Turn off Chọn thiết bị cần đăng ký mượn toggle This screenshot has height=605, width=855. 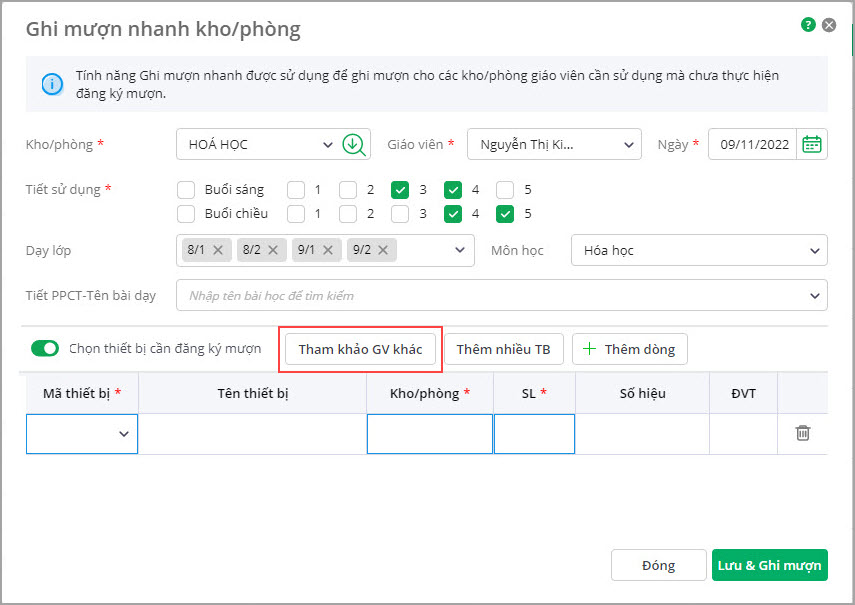point(45,348)
